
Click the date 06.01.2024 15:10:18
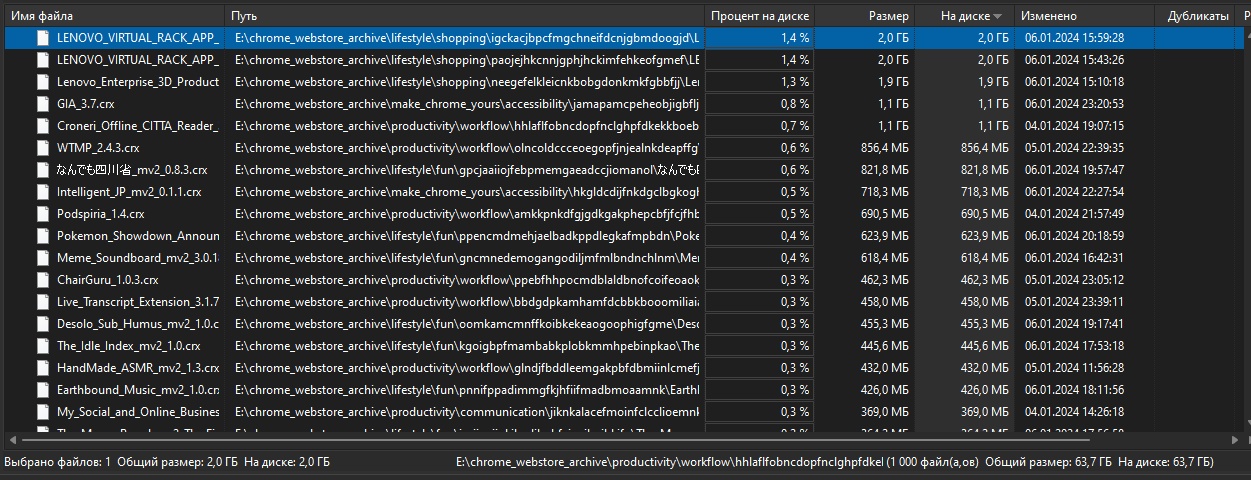click(1074, 82)
